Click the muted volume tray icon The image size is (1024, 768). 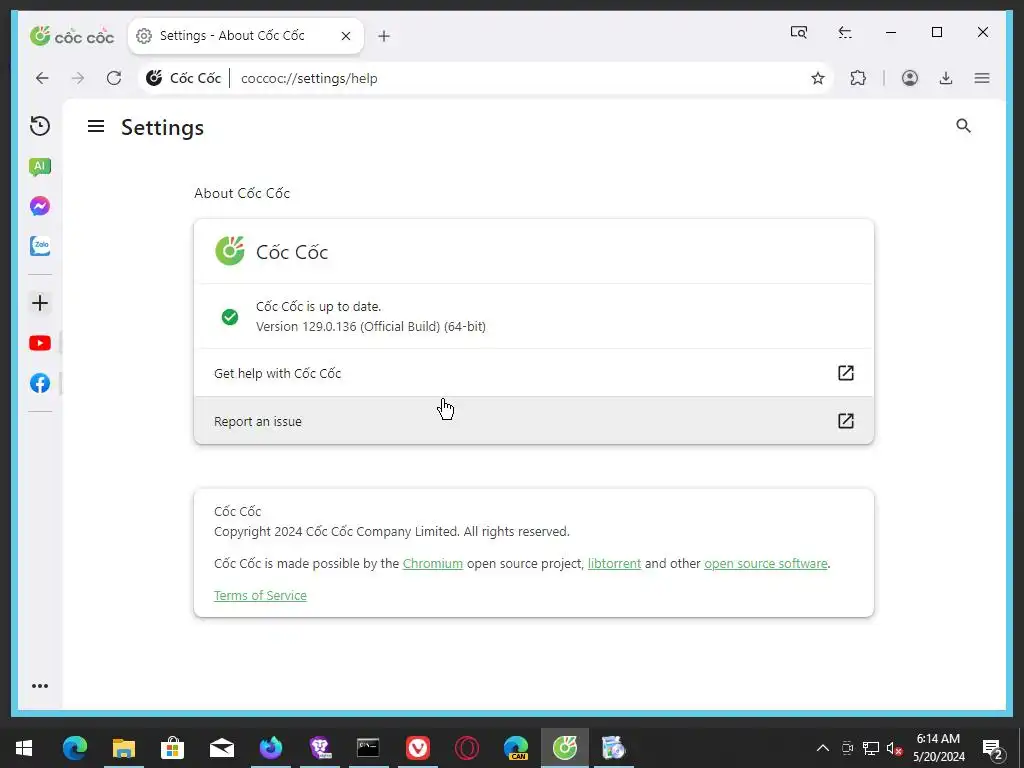(x=895, y=748)
